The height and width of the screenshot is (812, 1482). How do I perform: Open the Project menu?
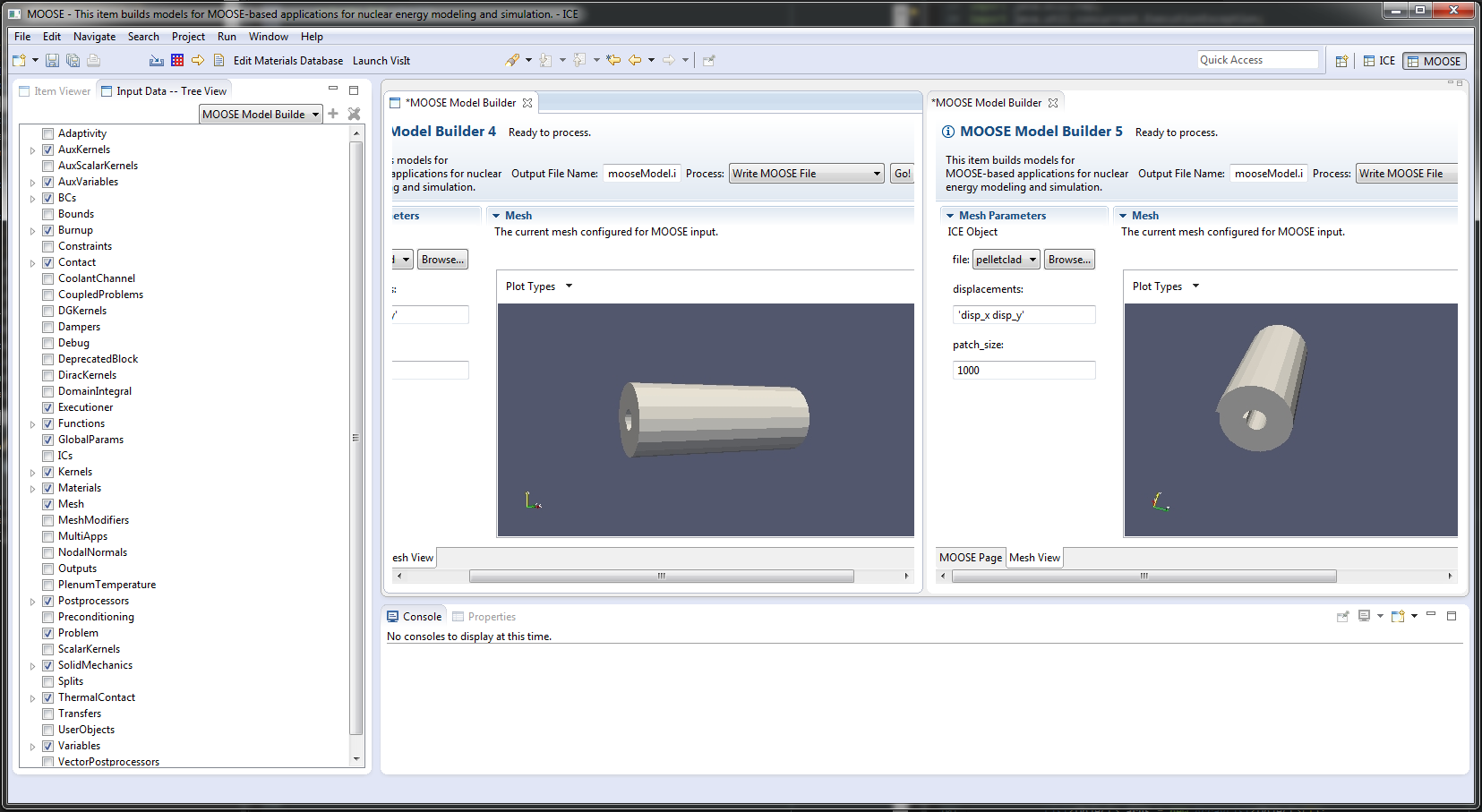coord(188,37)
